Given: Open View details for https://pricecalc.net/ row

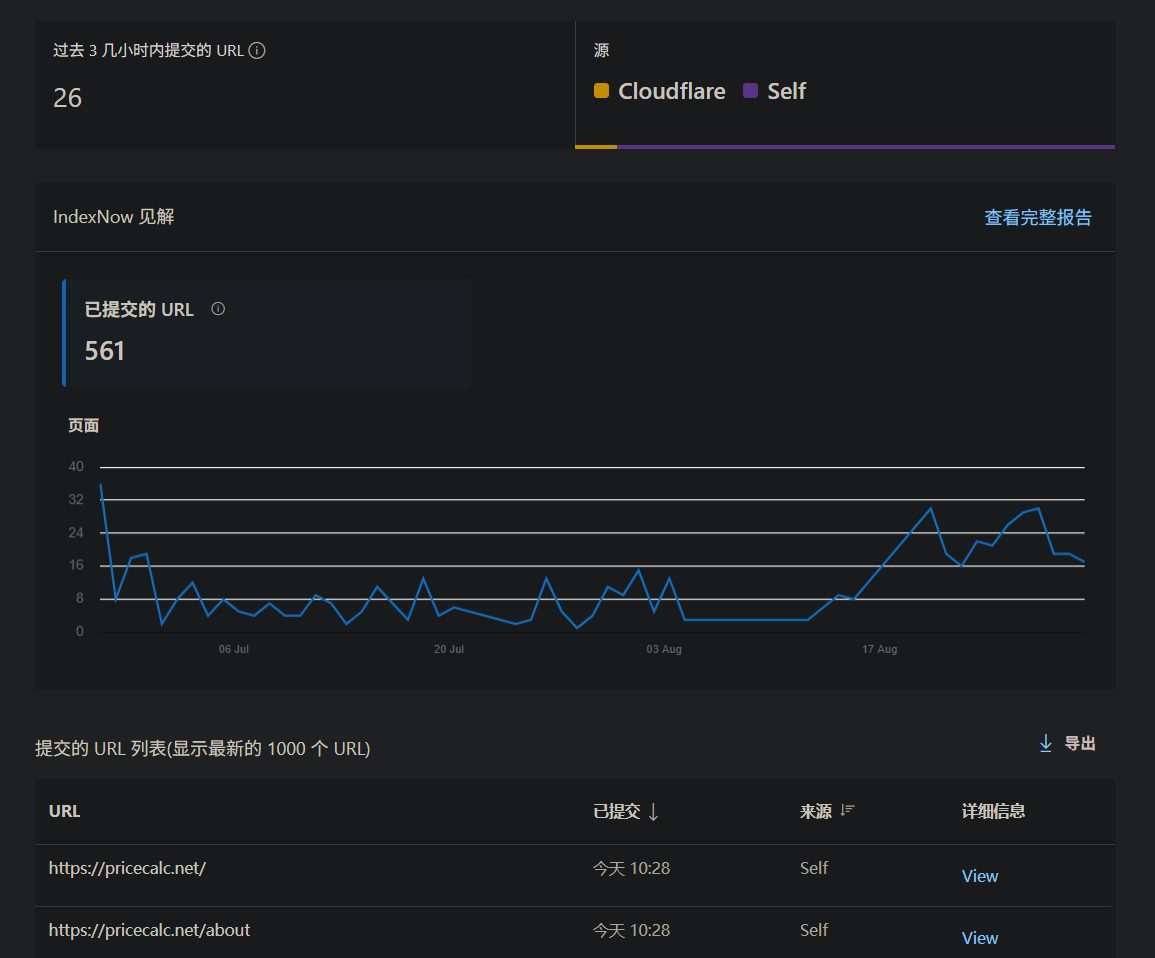Looking at the screenshot, I should 980,876.
